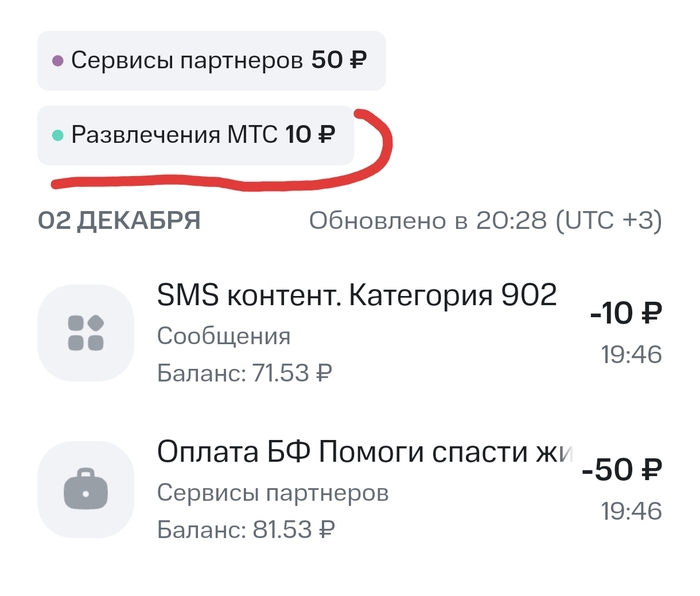The height and width of the screenshot is (596, 700).
Task: Click Сервисы партнеров label under the Оплата БФ entry
Action: (x=273, y=493)
